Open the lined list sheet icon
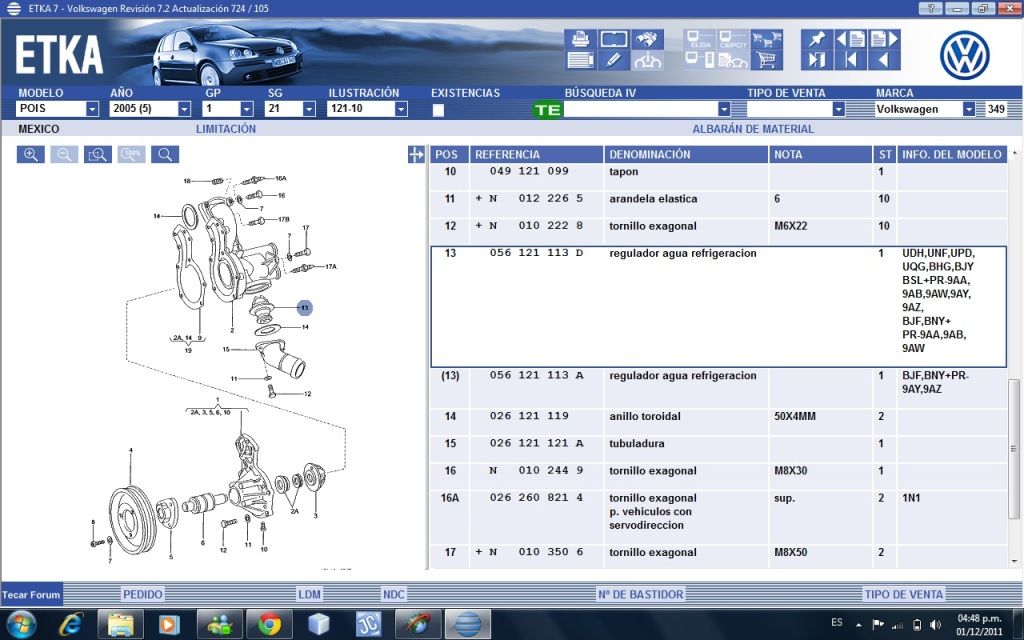 pyautogui.click(x=580, y=60)
